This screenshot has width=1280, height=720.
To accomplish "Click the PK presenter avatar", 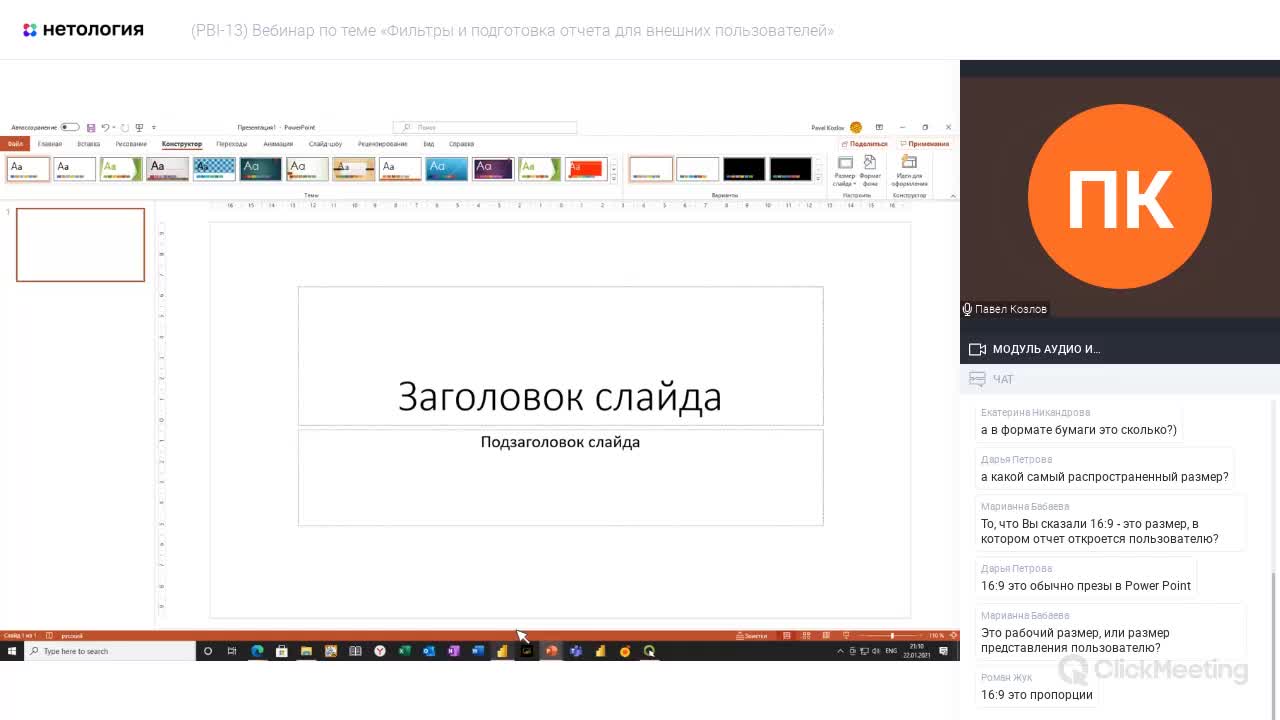I will coord(1120,197).
